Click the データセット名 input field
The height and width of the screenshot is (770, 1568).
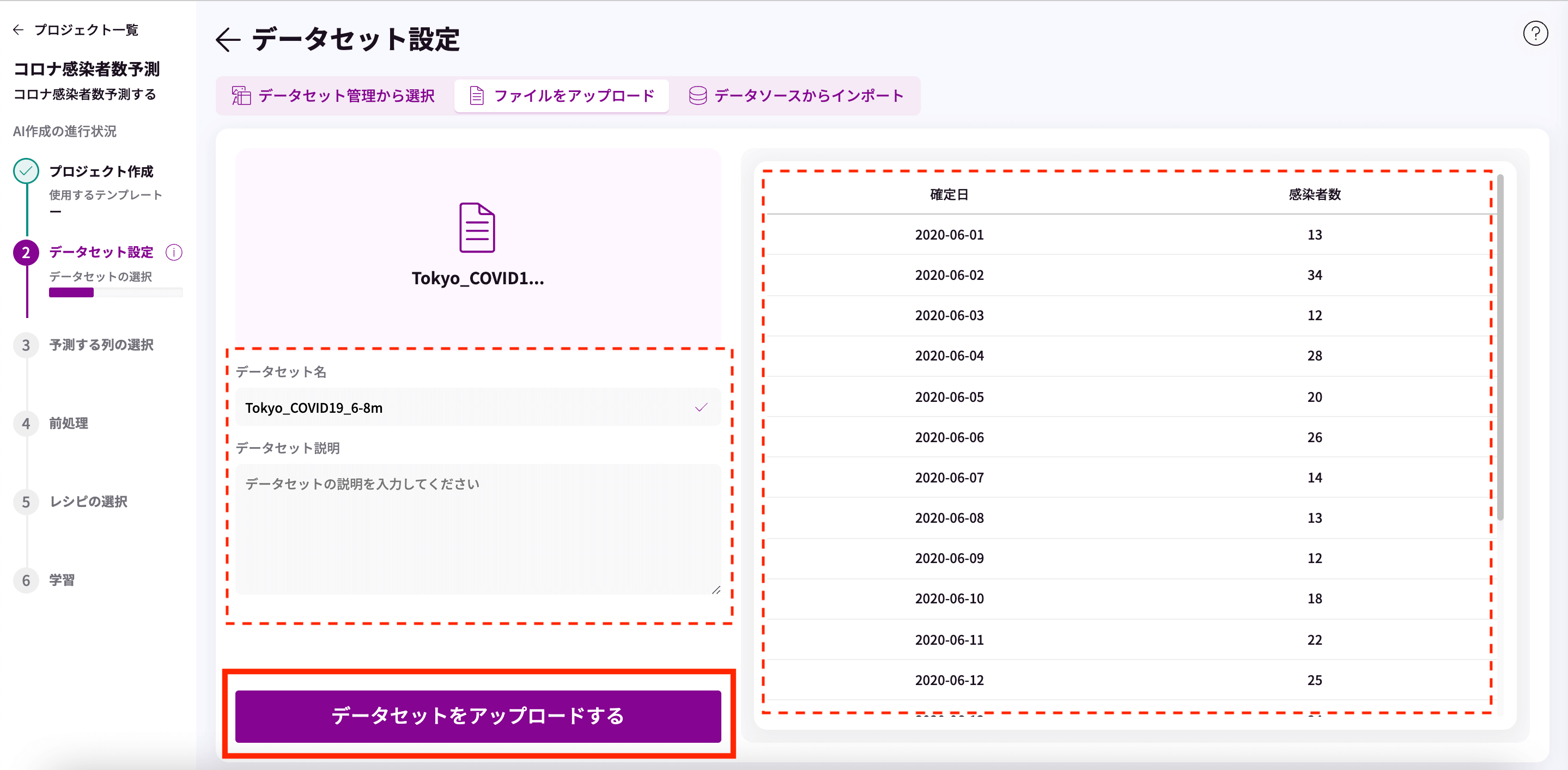[x=478, y=407]
